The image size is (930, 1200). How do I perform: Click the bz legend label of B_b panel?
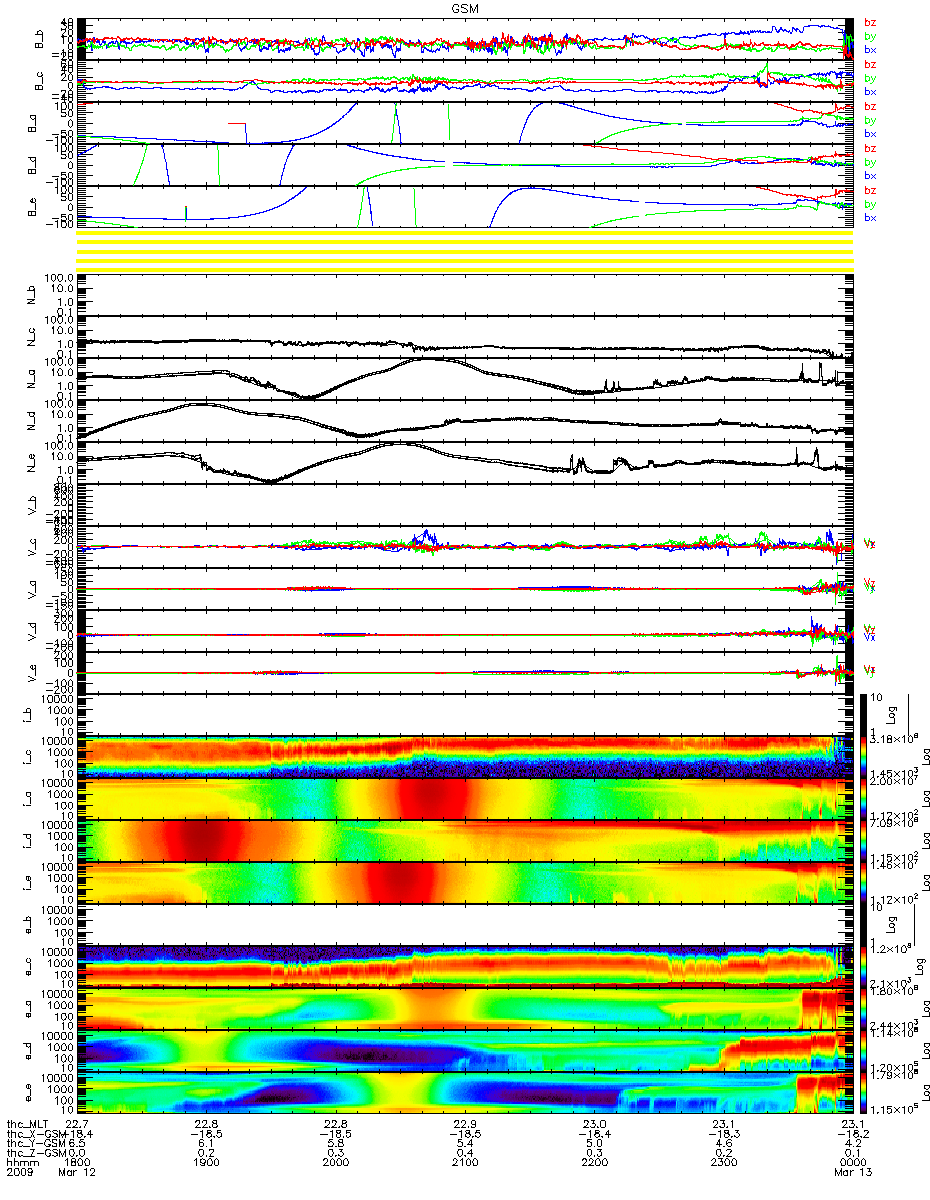click(x=870, y=22)
